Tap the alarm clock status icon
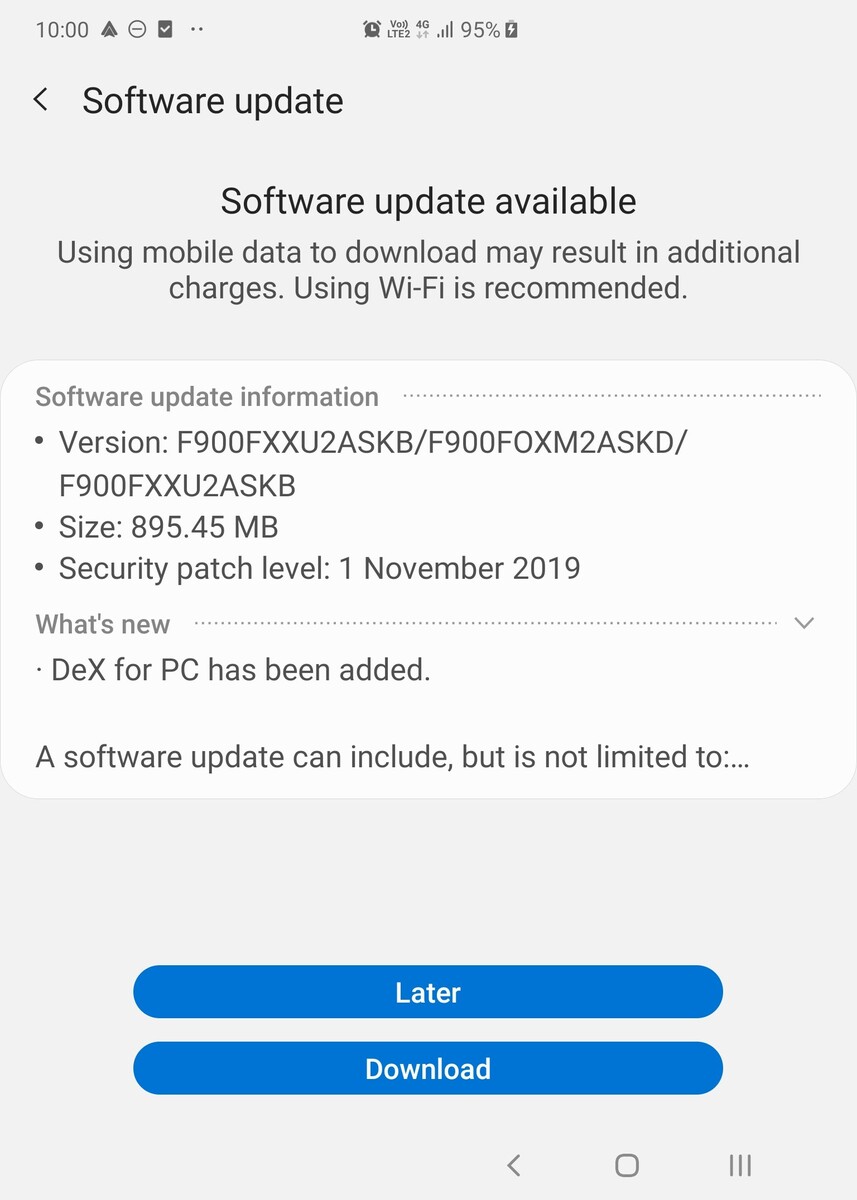 [372, 30]
